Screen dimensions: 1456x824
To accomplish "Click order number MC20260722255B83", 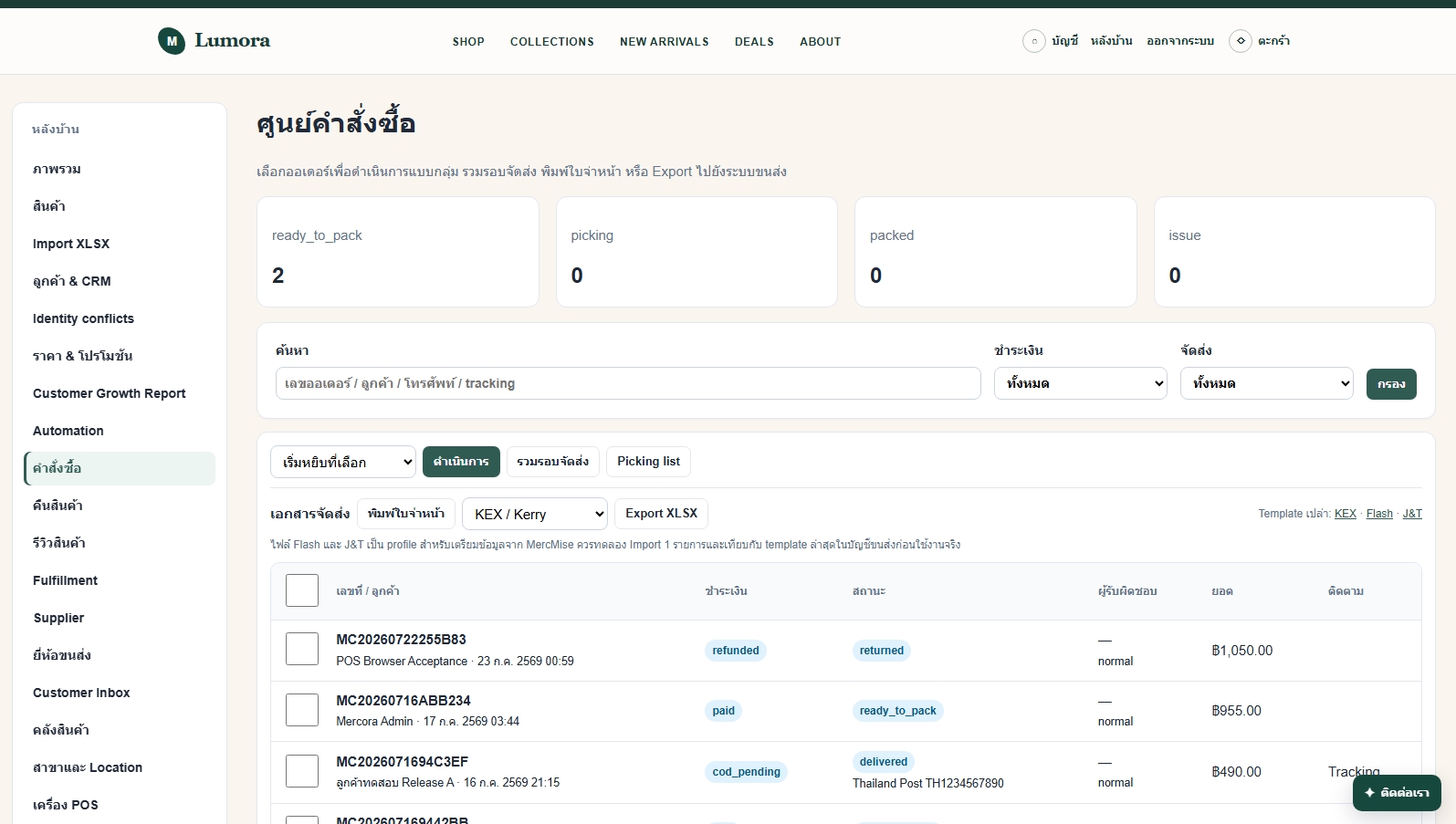I will pos(401,640).
